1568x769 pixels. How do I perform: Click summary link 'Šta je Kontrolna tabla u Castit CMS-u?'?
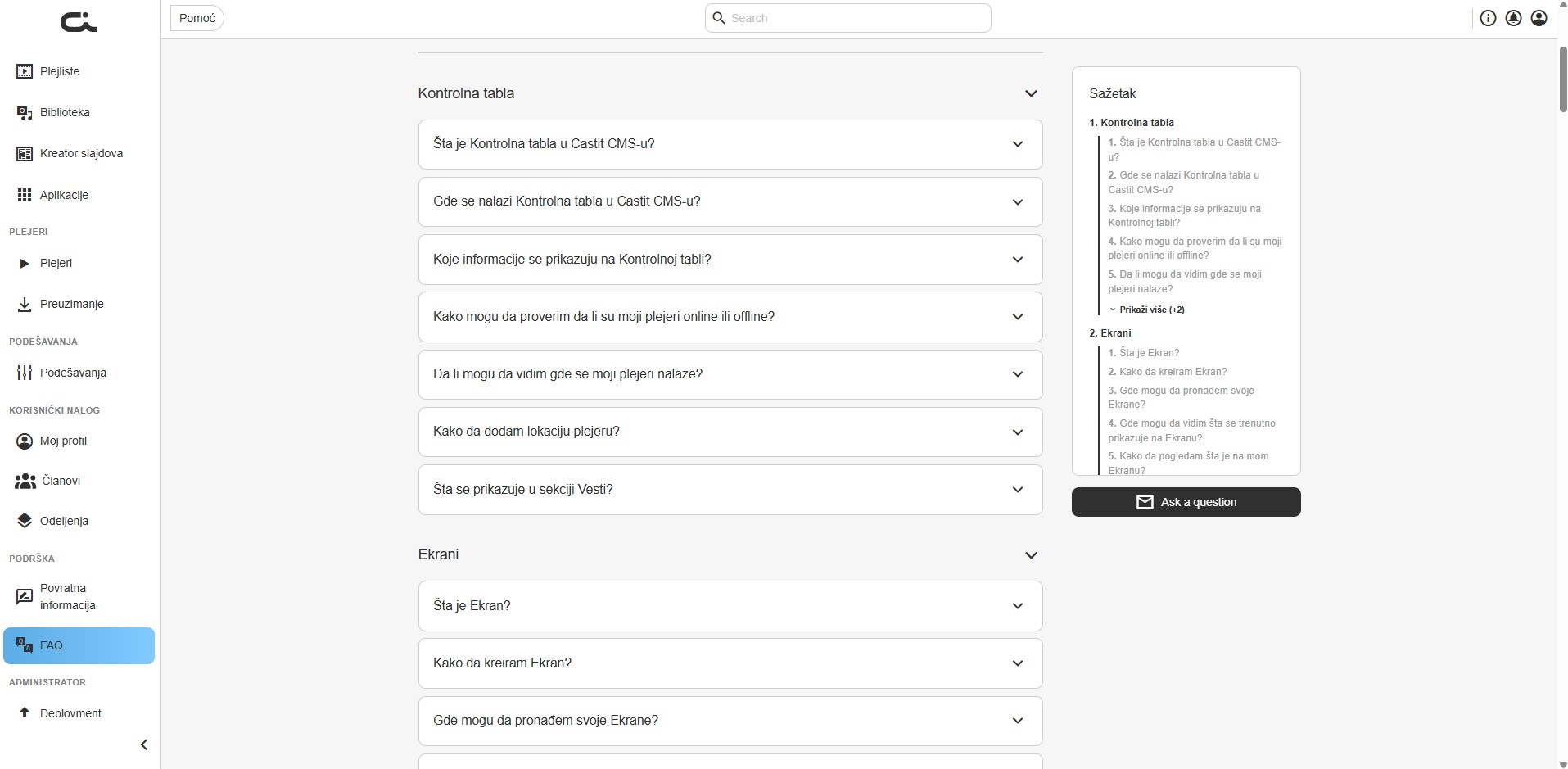click(x=1195, y=149)
